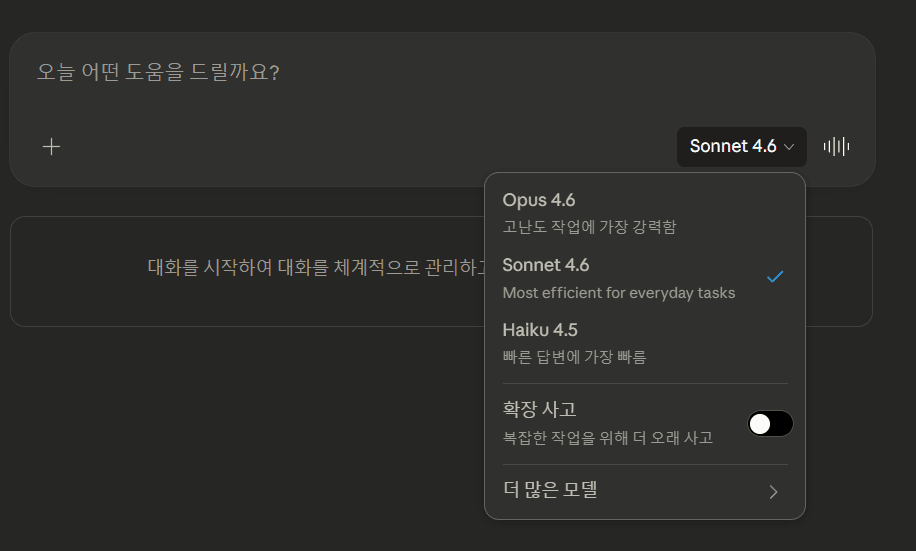Click 'Most efficient for everyday tasks' text
Image resolution: width=916 pixels, height=551 pixels.
618,293
